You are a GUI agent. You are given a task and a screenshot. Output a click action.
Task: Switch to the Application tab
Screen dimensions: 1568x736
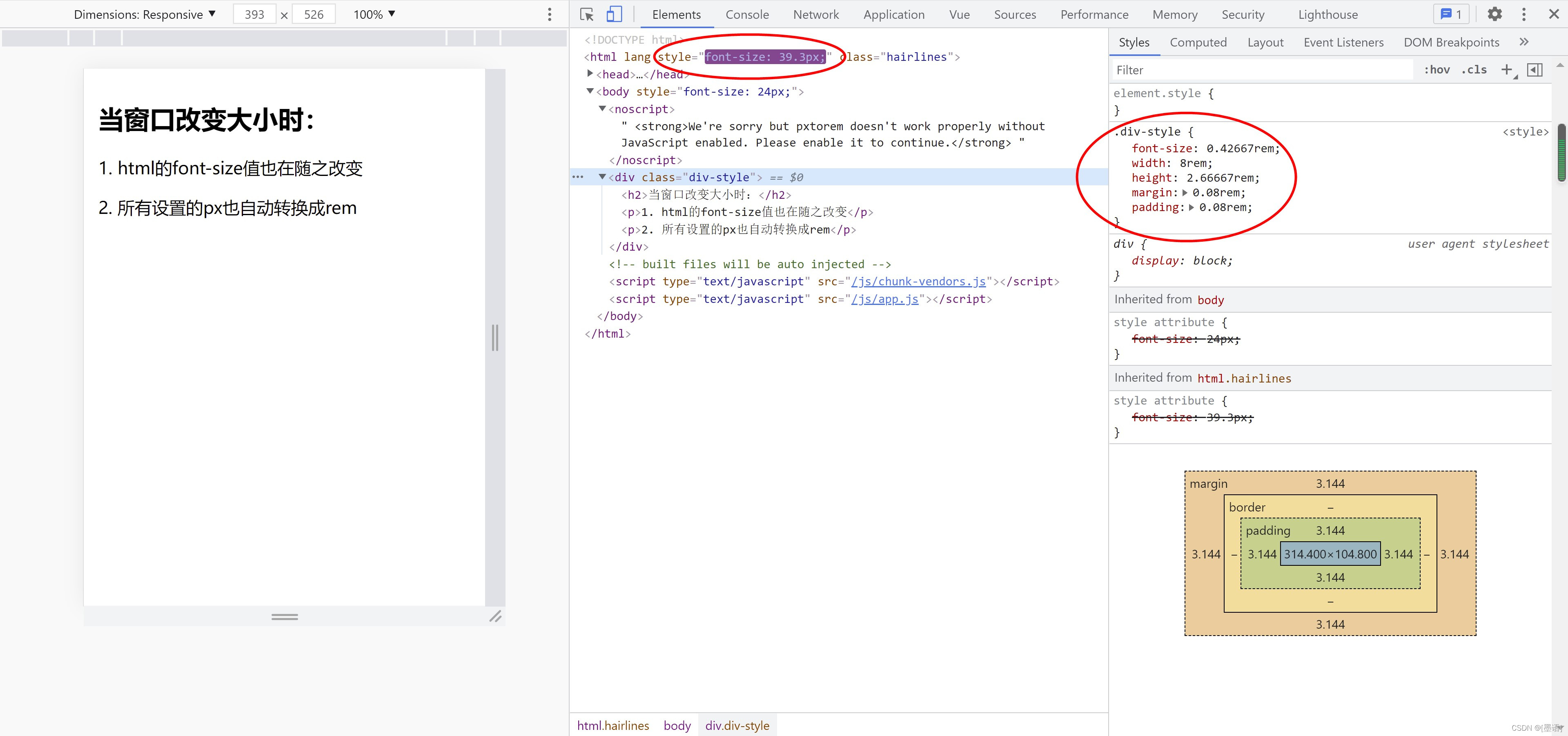point(893,15)
